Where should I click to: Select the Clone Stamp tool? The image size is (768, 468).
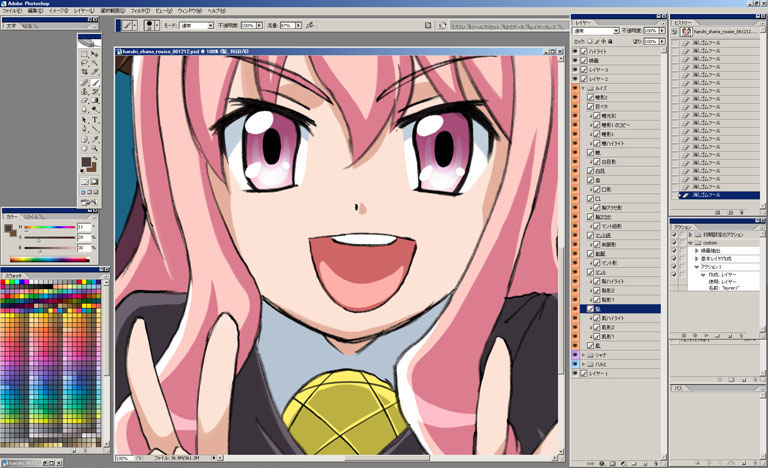85,91
